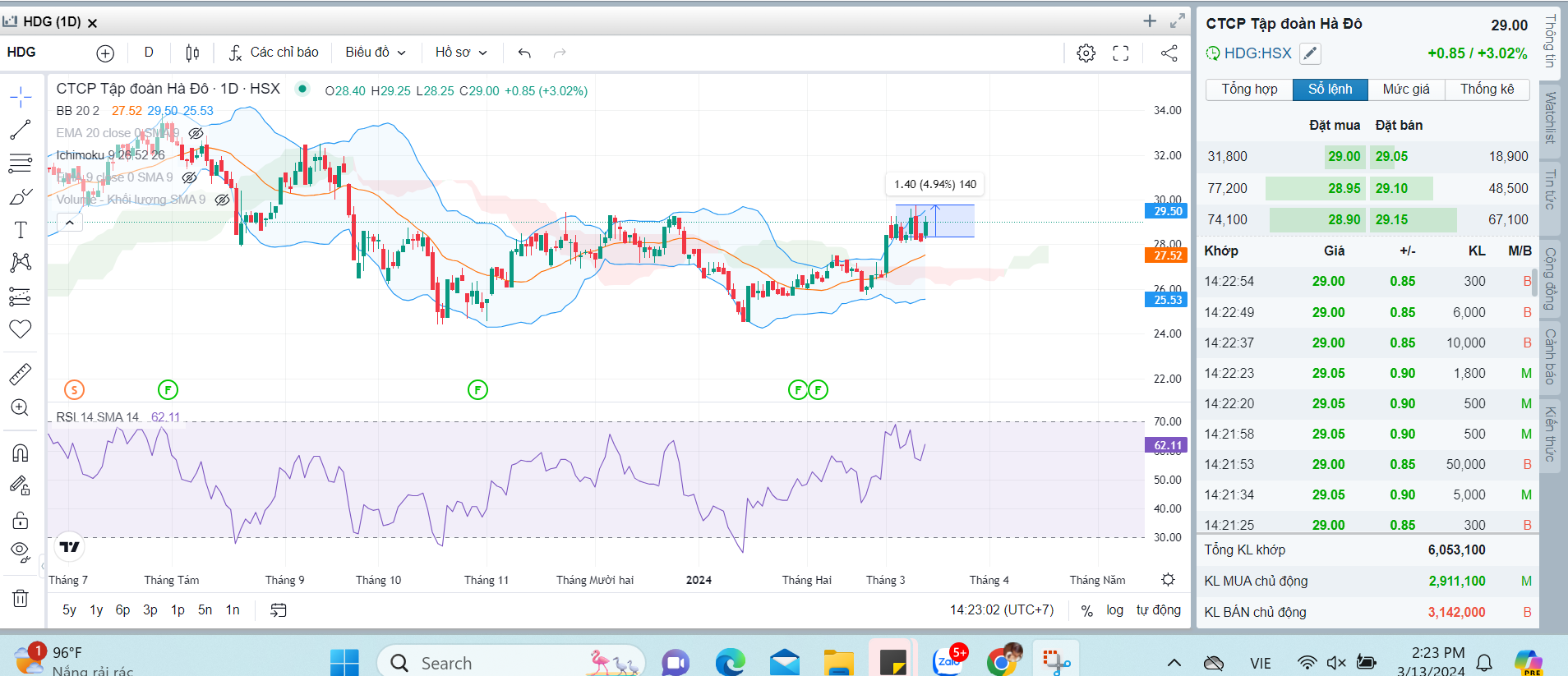This screenshot has height=676, width=1568.
Task: Open Google Chrome from the taskbar
Action: (x=1003, y=660)
